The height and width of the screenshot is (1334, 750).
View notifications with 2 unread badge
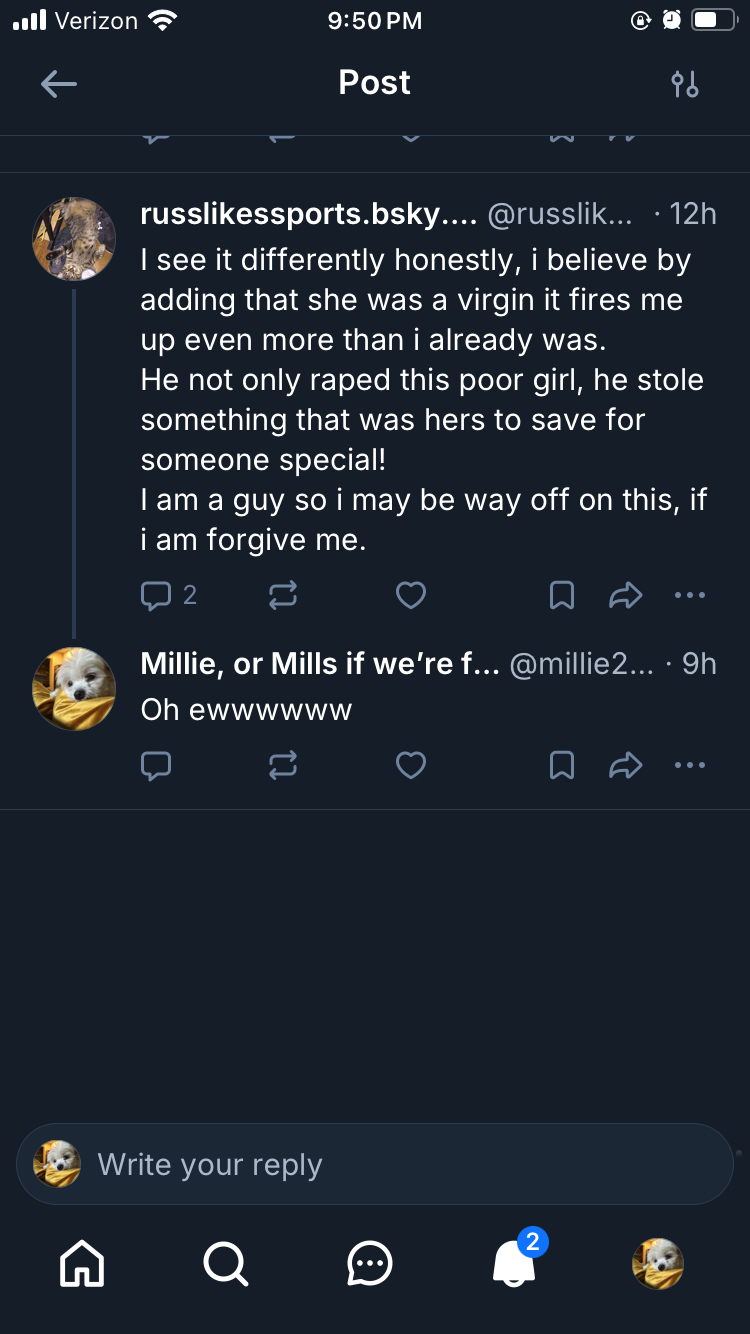516,1264
